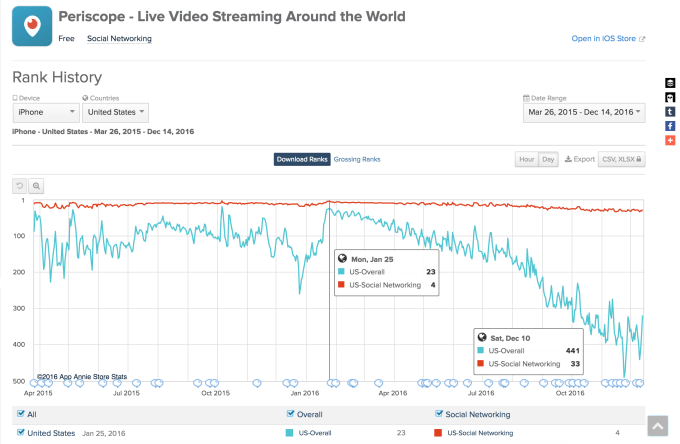Click the teal US-Overall legend swatch

tap(289, 433)
